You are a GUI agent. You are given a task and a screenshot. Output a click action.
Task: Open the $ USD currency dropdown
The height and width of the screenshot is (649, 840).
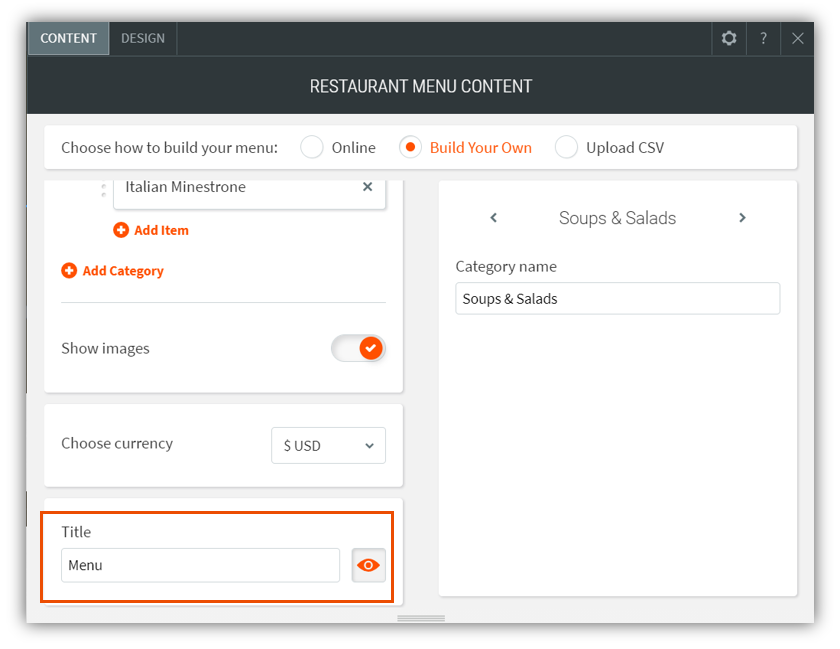click(328, 445)
